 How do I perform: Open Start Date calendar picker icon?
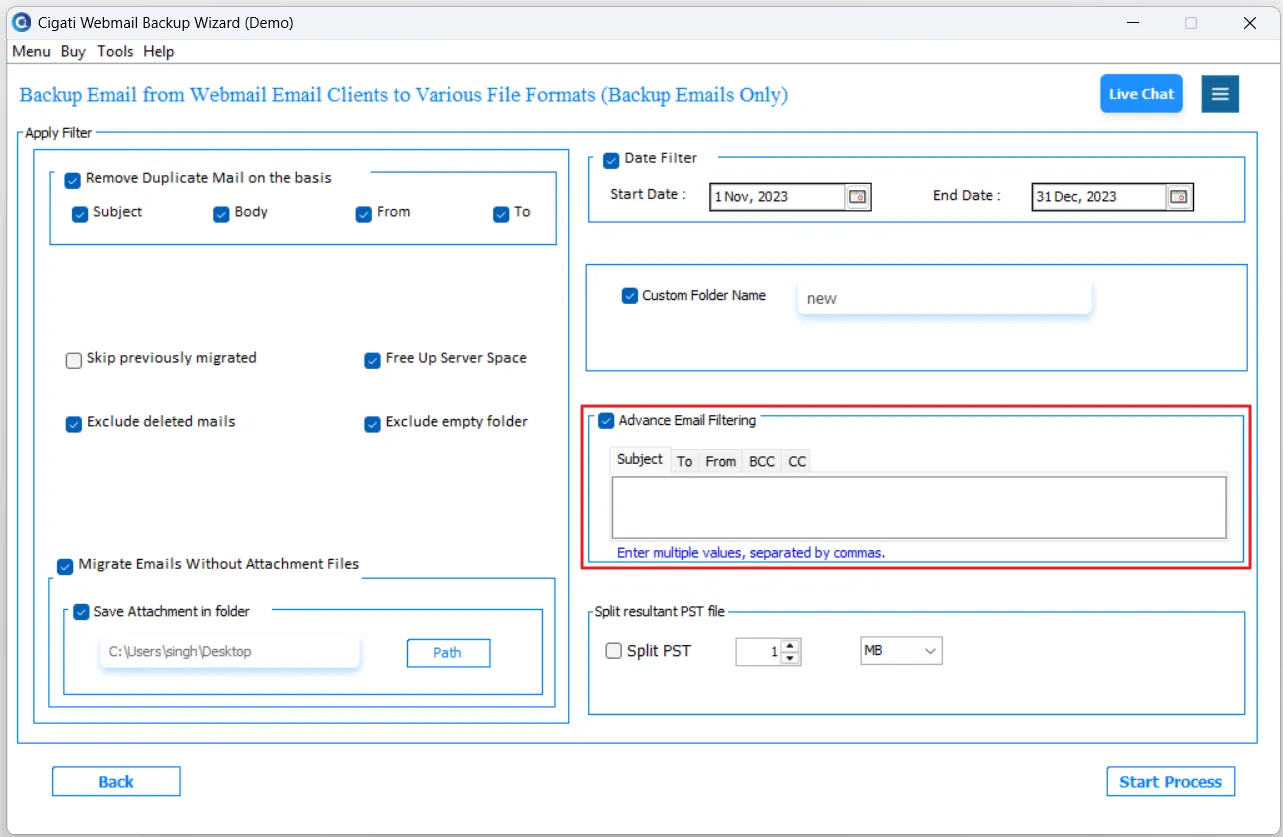pos(858,197)
